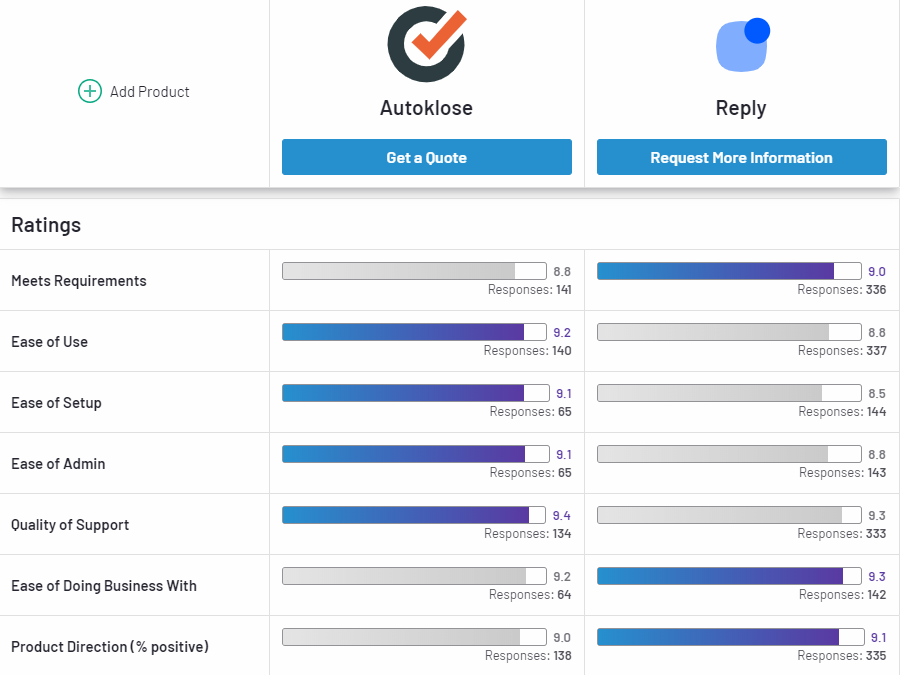This screenshot has height=675, width=900.
Task: Click the Autoklose checkmark logo
Action: tap(427, 44)
